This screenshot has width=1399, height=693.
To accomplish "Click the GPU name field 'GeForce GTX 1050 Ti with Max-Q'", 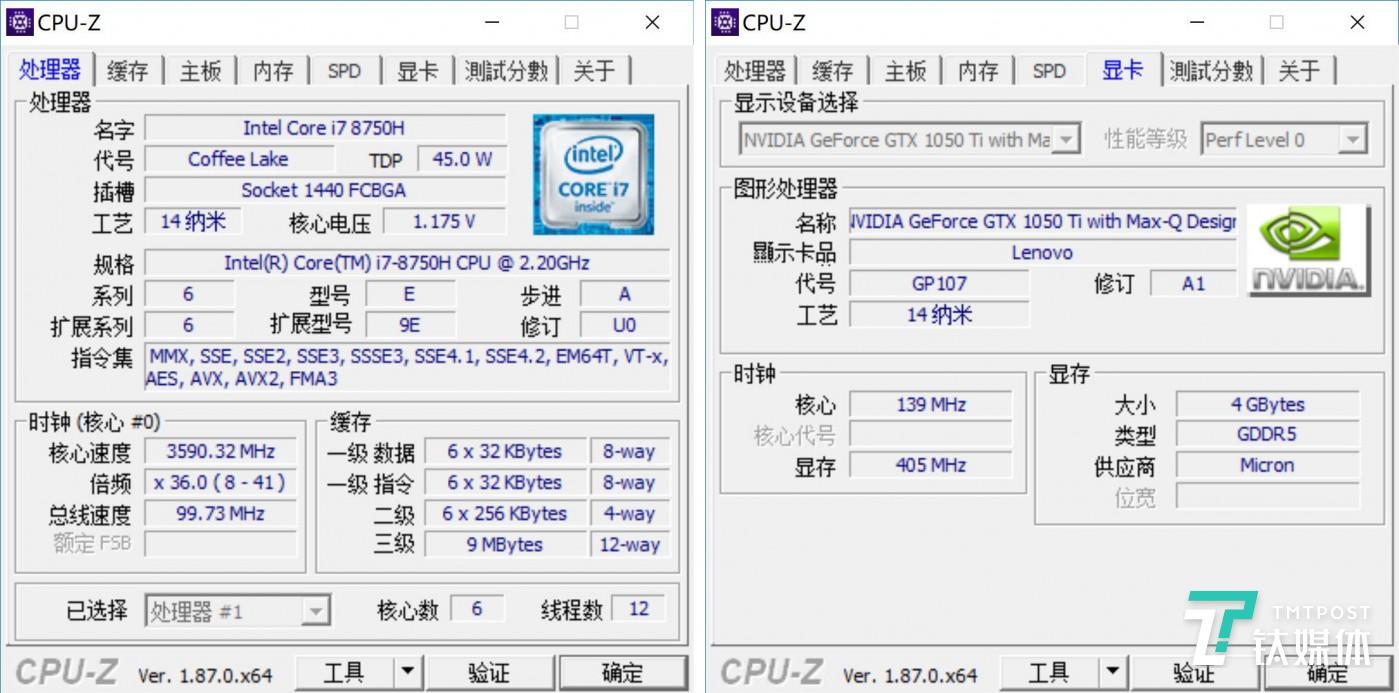I will click(x=1043, y=222).
